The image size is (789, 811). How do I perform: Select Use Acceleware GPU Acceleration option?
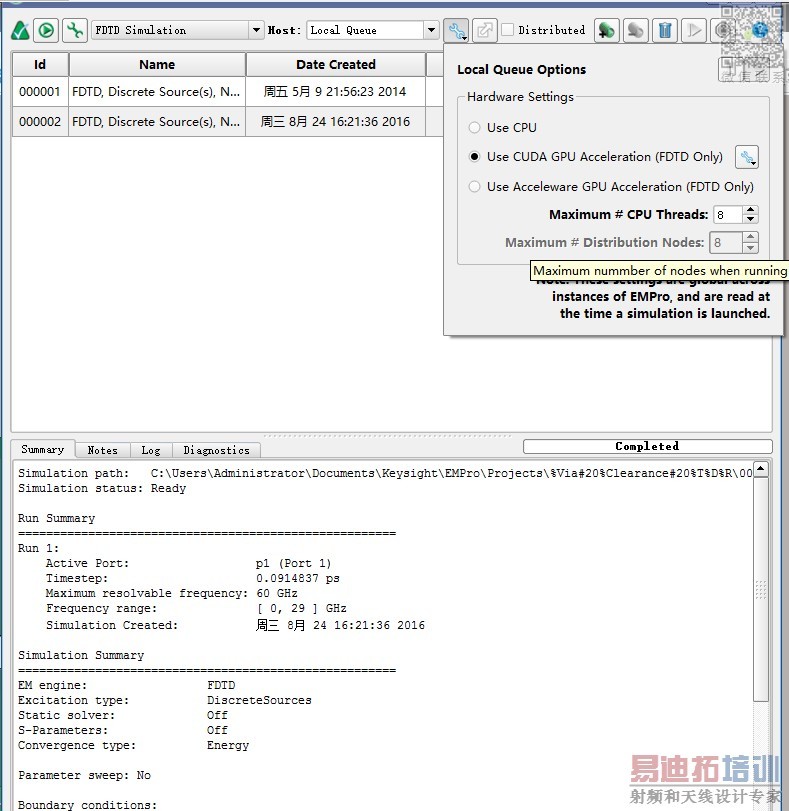point(474,186)
